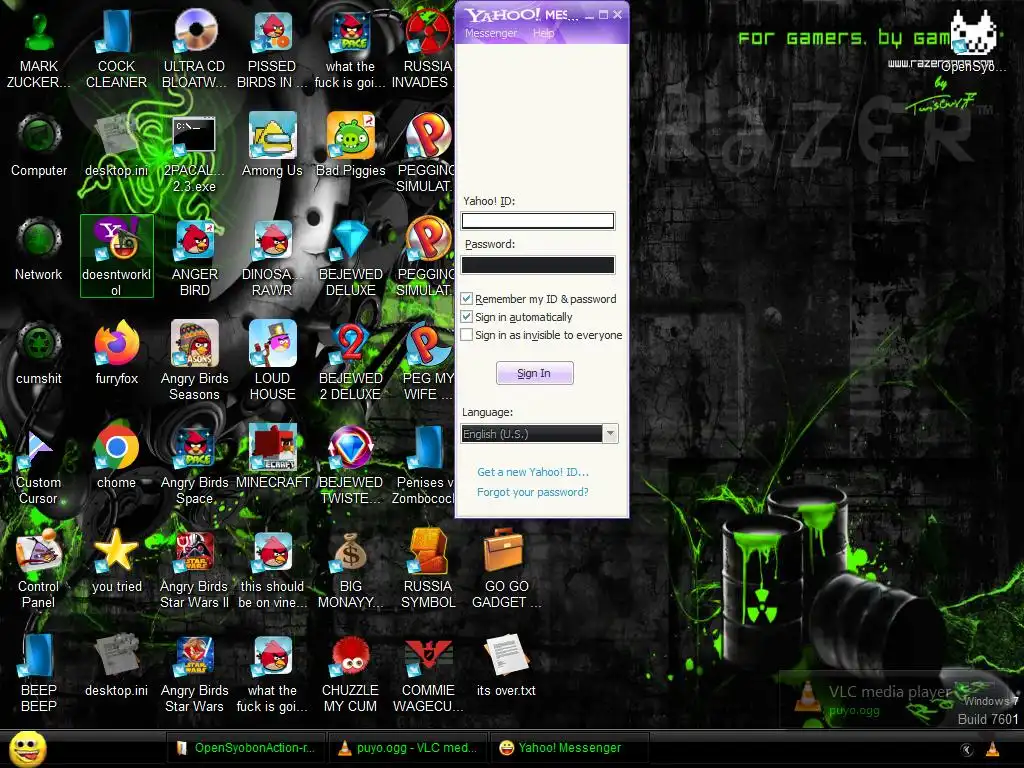Open the Angry Birds Seasons icon
Screen dimensions: 1024x768
click(195, 343)
